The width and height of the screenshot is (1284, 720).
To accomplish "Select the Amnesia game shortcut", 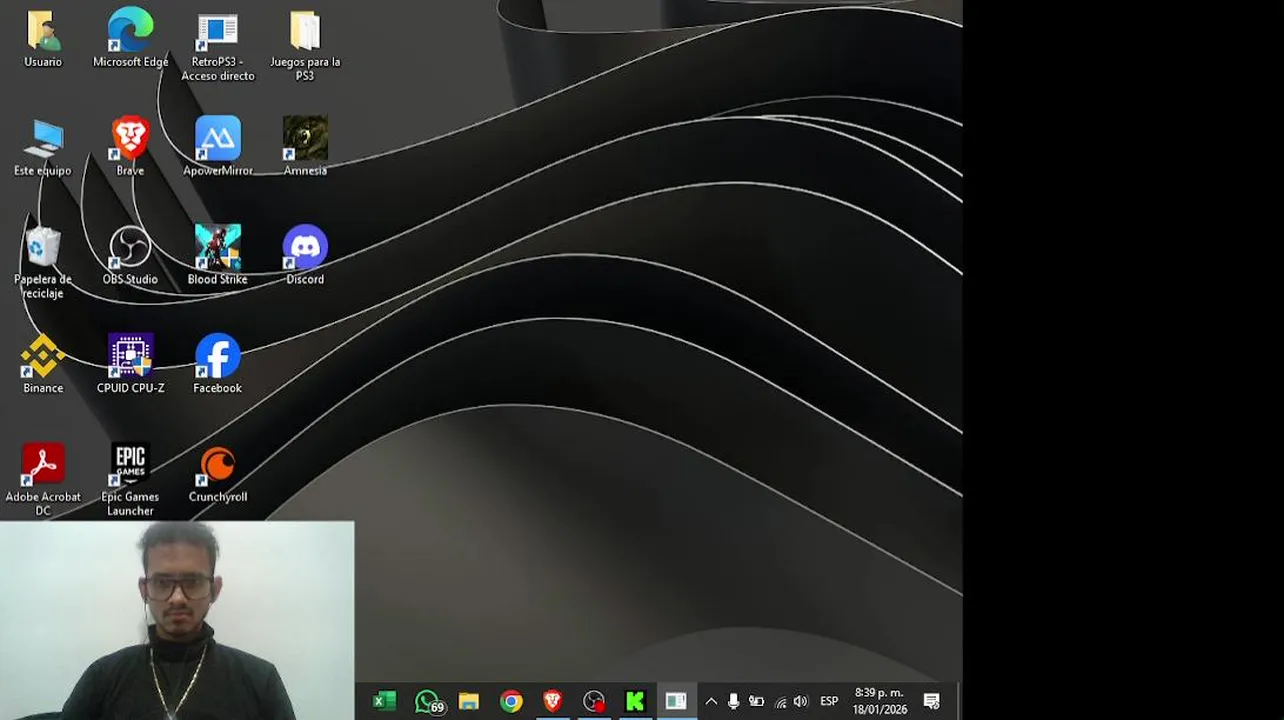I will 305,139.
